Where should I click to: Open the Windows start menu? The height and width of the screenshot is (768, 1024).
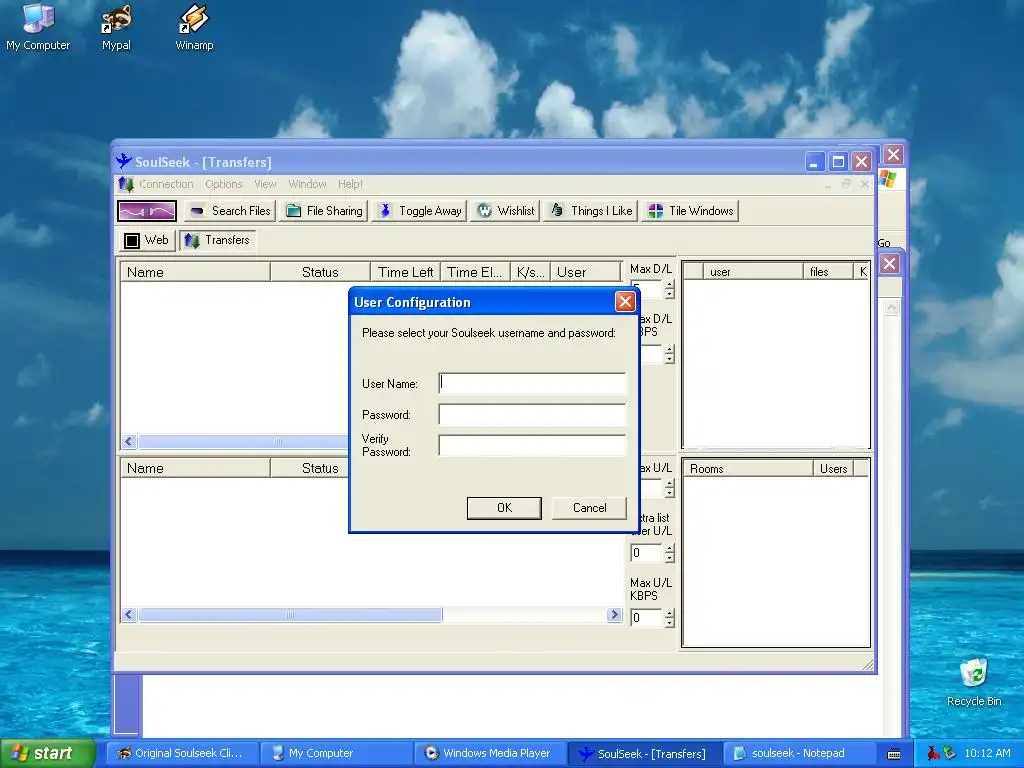coord(48,753)
